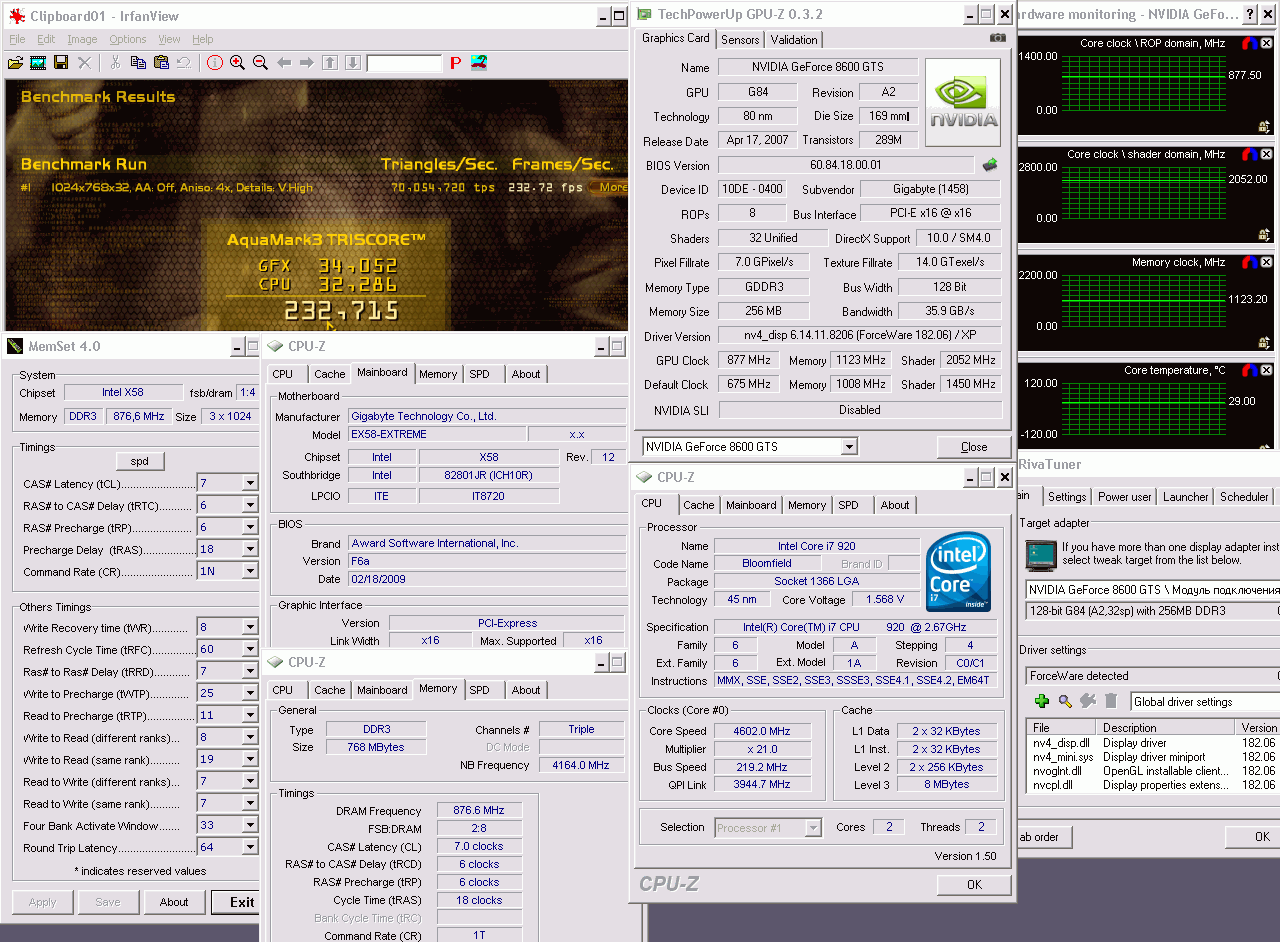
Task: Select the nv4_disp.dll row in RivaTuner file list
Action: [1154, 743]
